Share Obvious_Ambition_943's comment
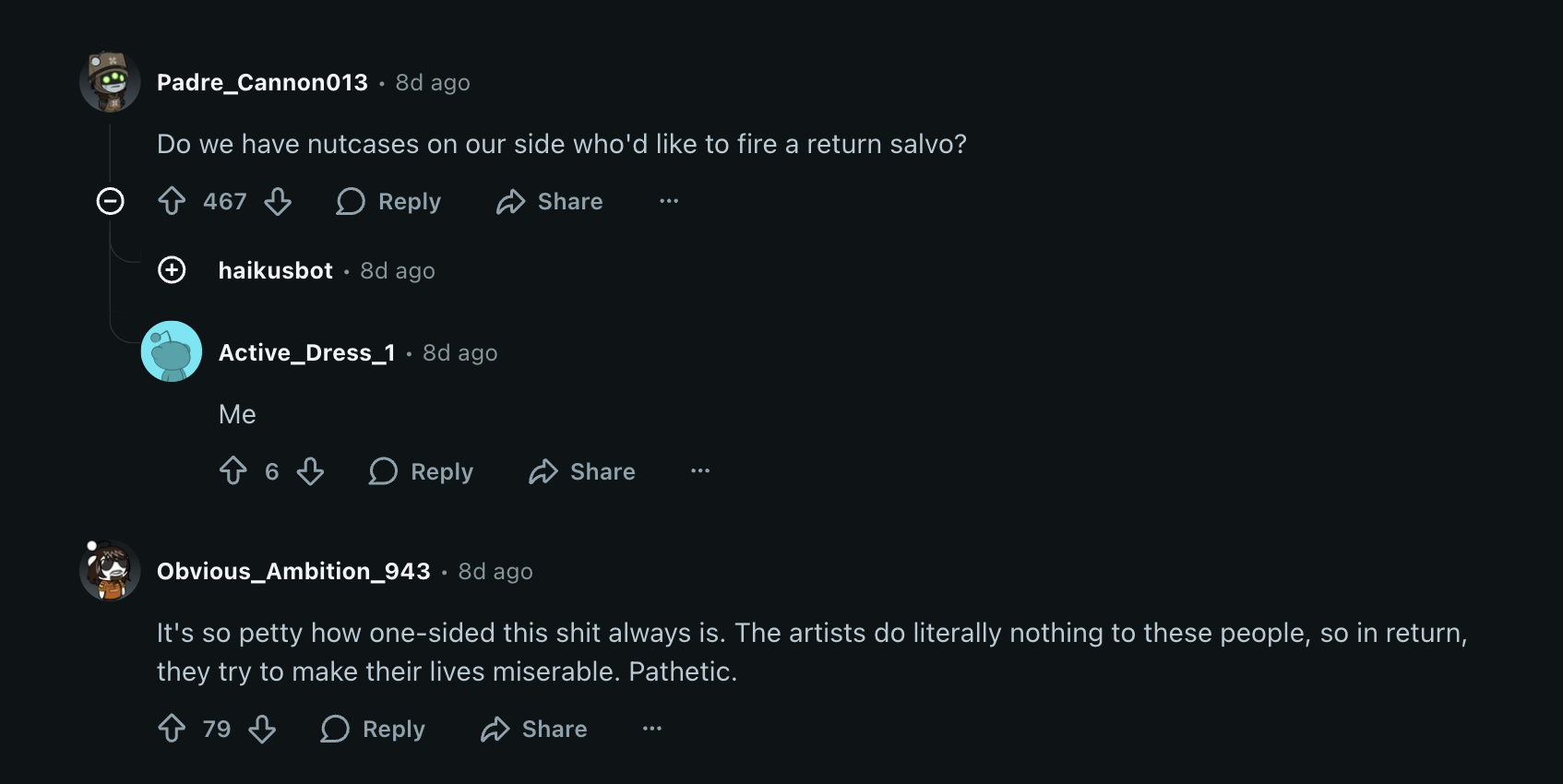Screen dimensions: 1563x784 tap(534, 729)
